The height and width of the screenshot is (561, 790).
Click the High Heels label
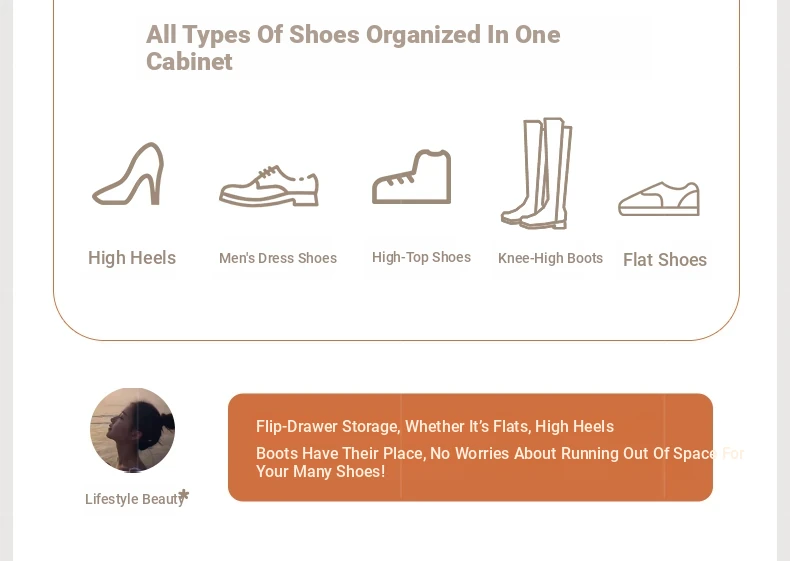[x=132, y=258]
